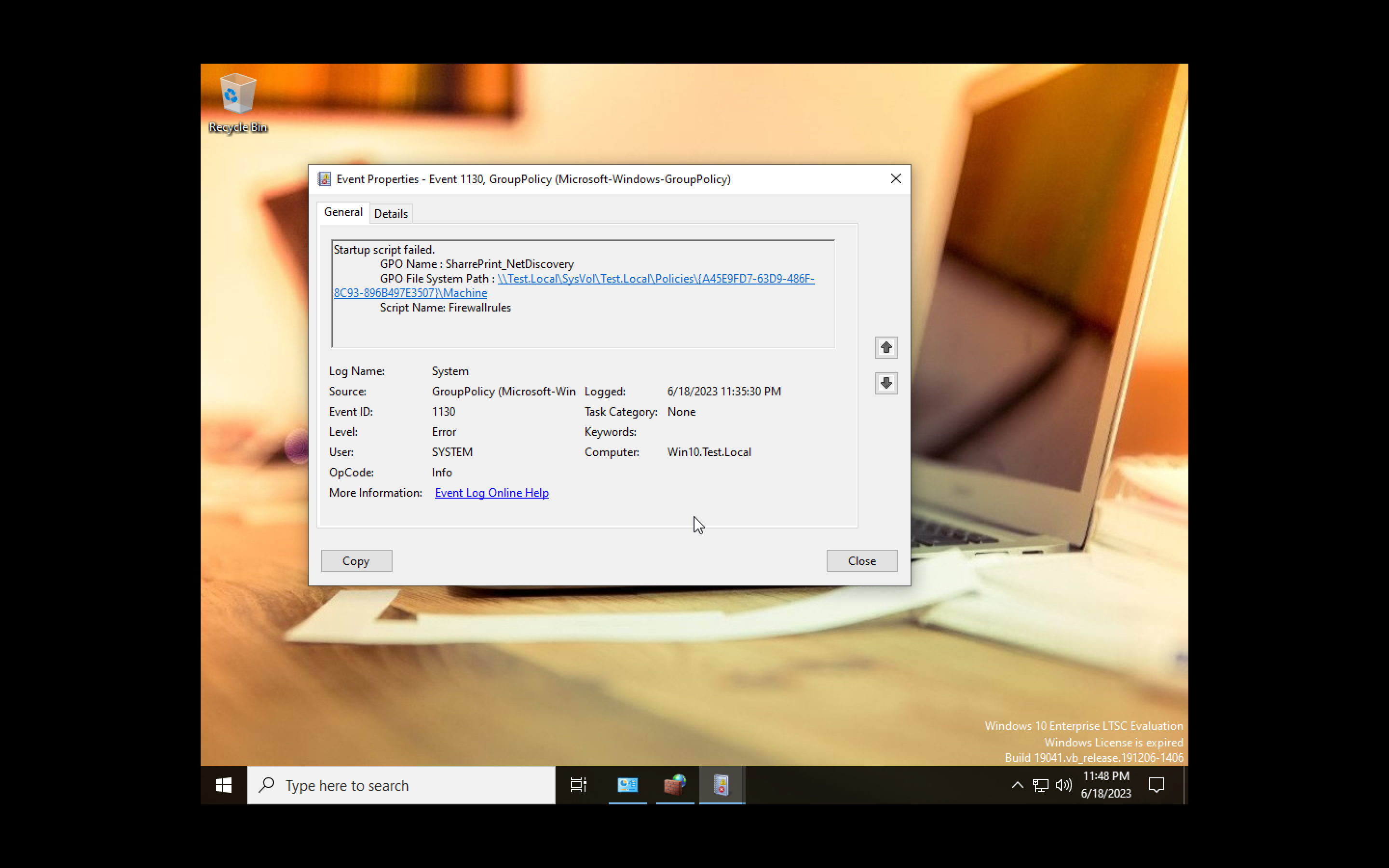Open the Action Center notification icon

[x=1157, y=785]
